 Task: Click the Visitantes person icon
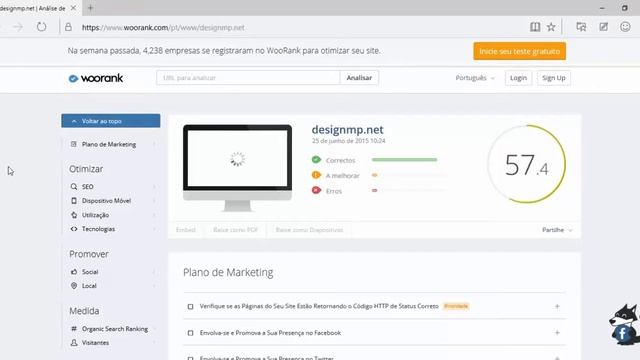(74, 343)
